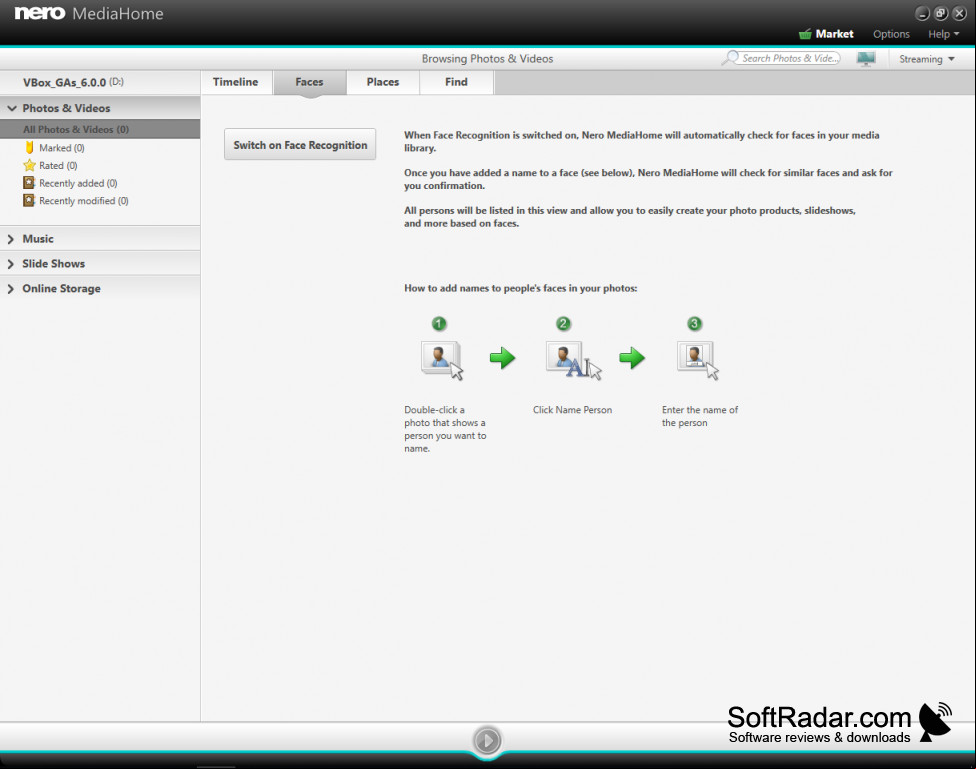Click the enter name step icon
The width and height of the screenshot is (976, 769).
[x=698, y=360]
